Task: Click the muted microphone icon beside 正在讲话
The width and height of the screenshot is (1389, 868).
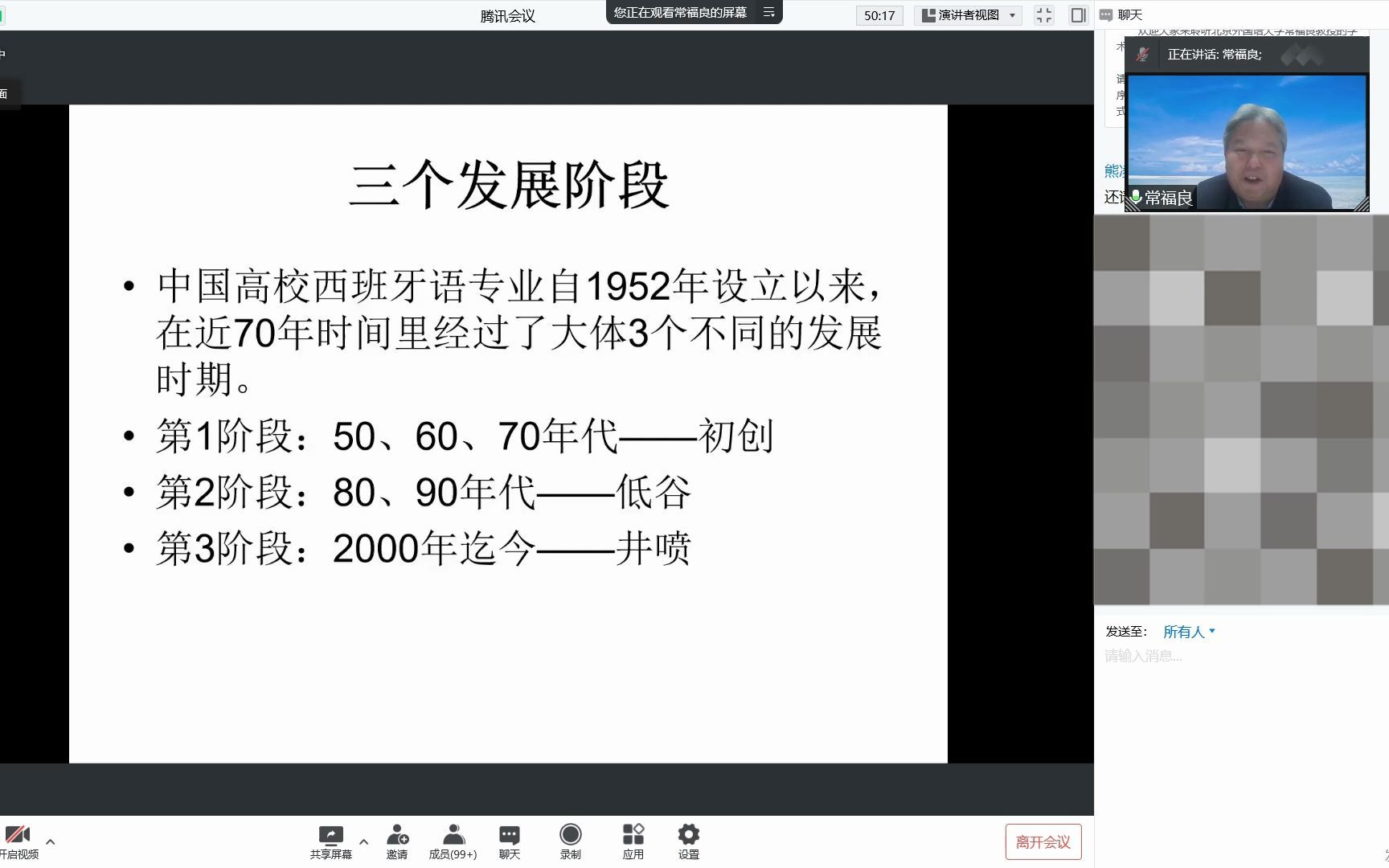Action: 1142,55
